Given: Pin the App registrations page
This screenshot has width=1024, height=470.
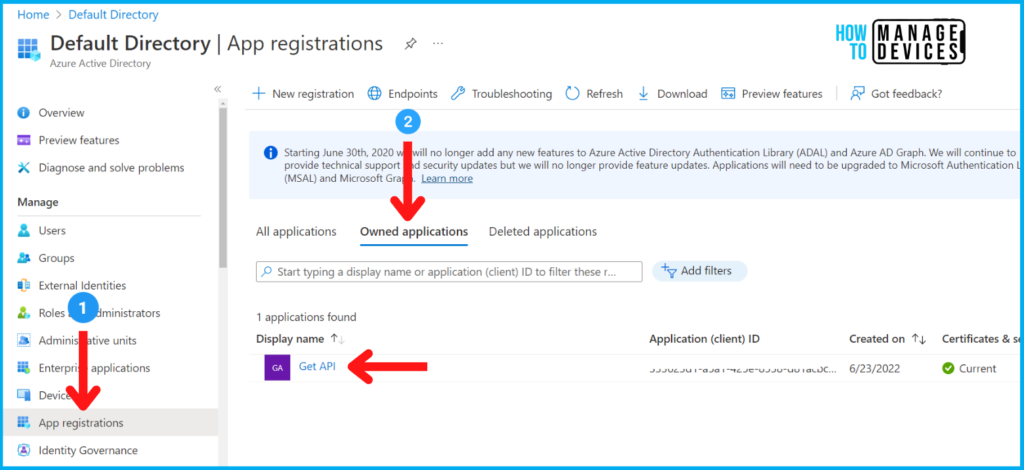Looking at the screenshot, I should point(410,44).
